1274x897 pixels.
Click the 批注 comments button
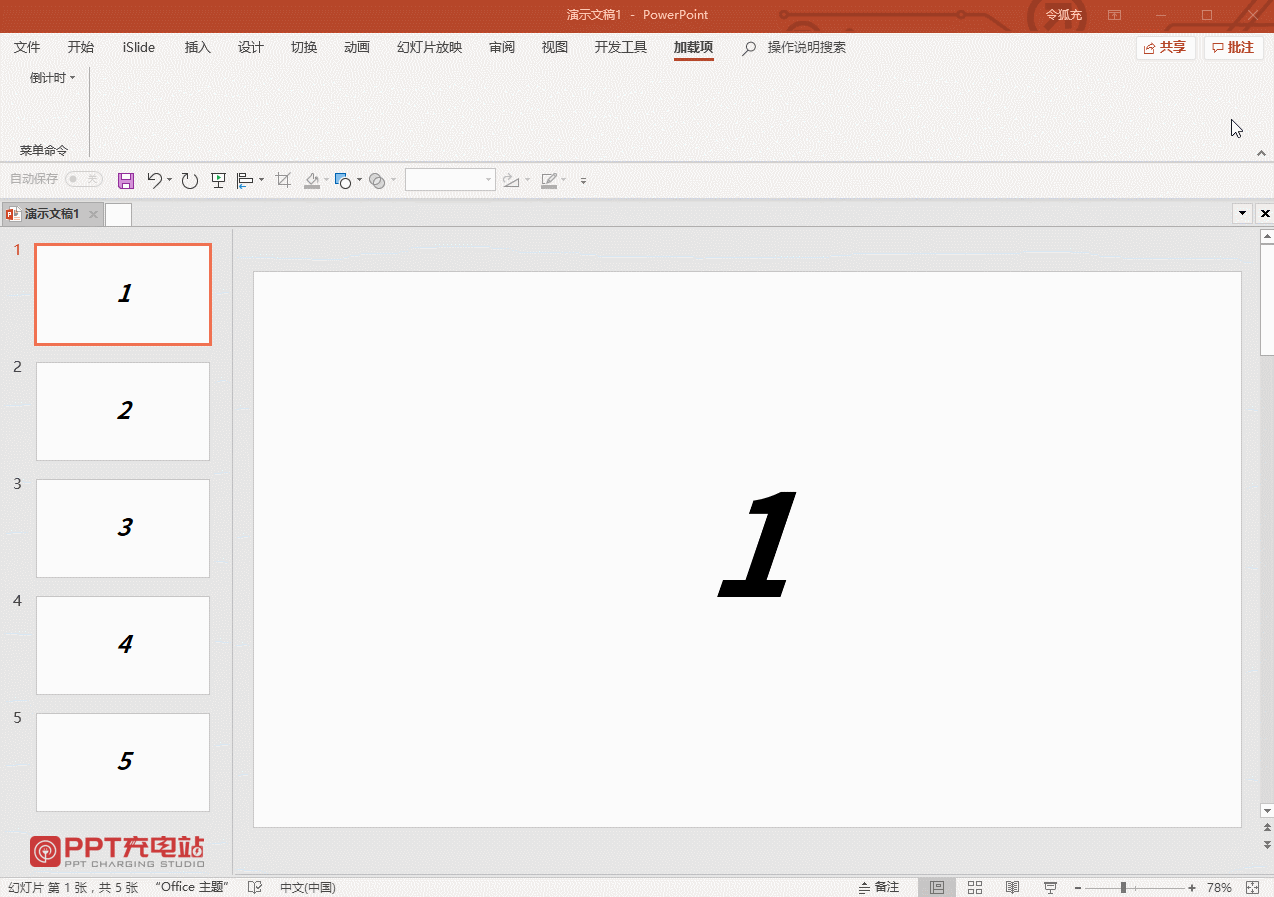1233,48
